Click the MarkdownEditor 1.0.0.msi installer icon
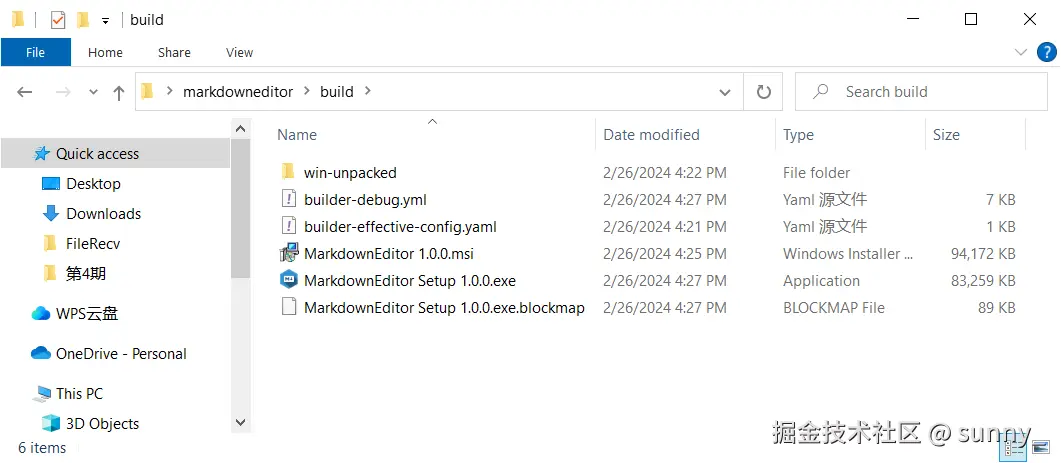 (x=289, y=253)
